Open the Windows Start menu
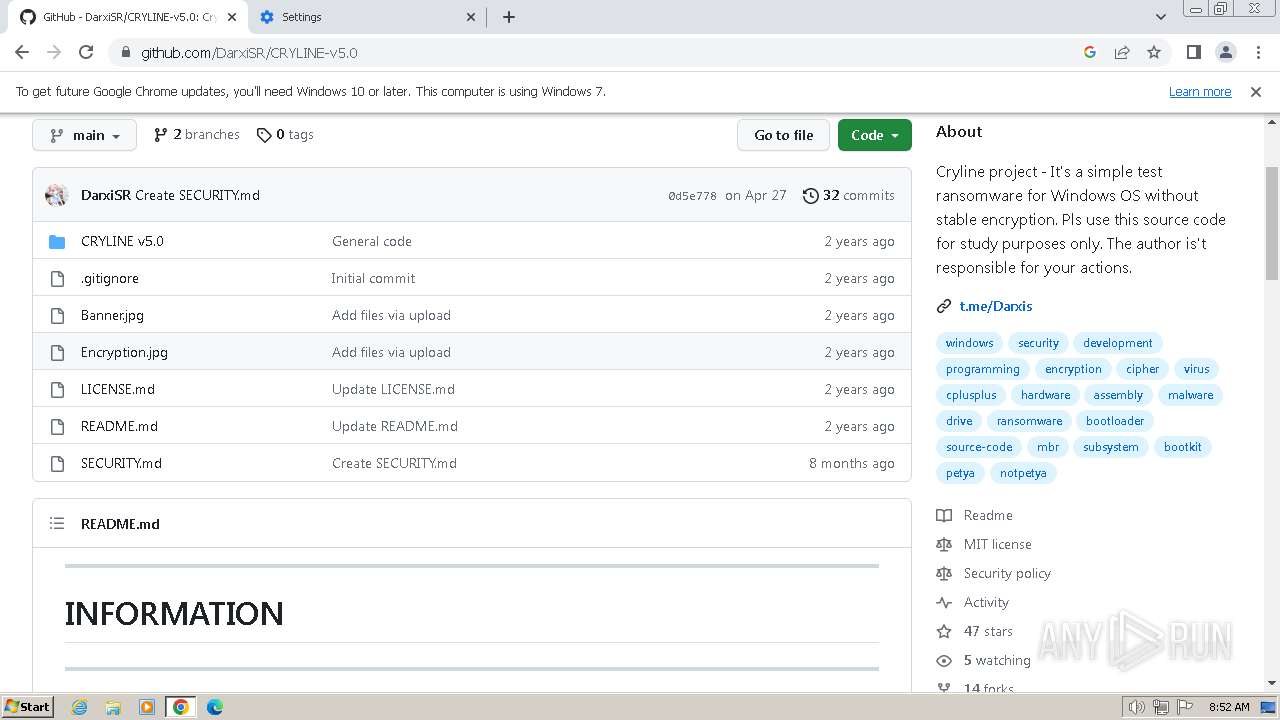Viewport: 1280px width, 720px height. click(27, 706)
